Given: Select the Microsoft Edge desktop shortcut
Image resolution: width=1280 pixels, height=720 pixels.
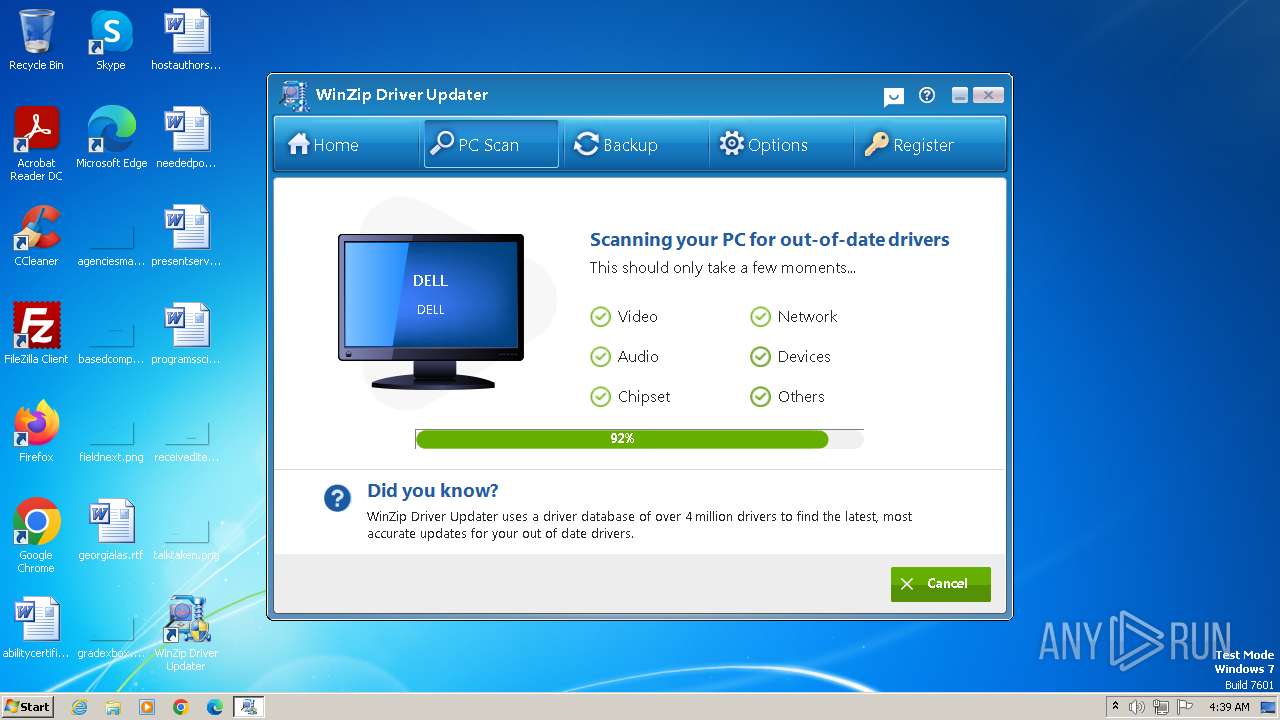Looking at the screenshot, I should click(x=111, y=138).
